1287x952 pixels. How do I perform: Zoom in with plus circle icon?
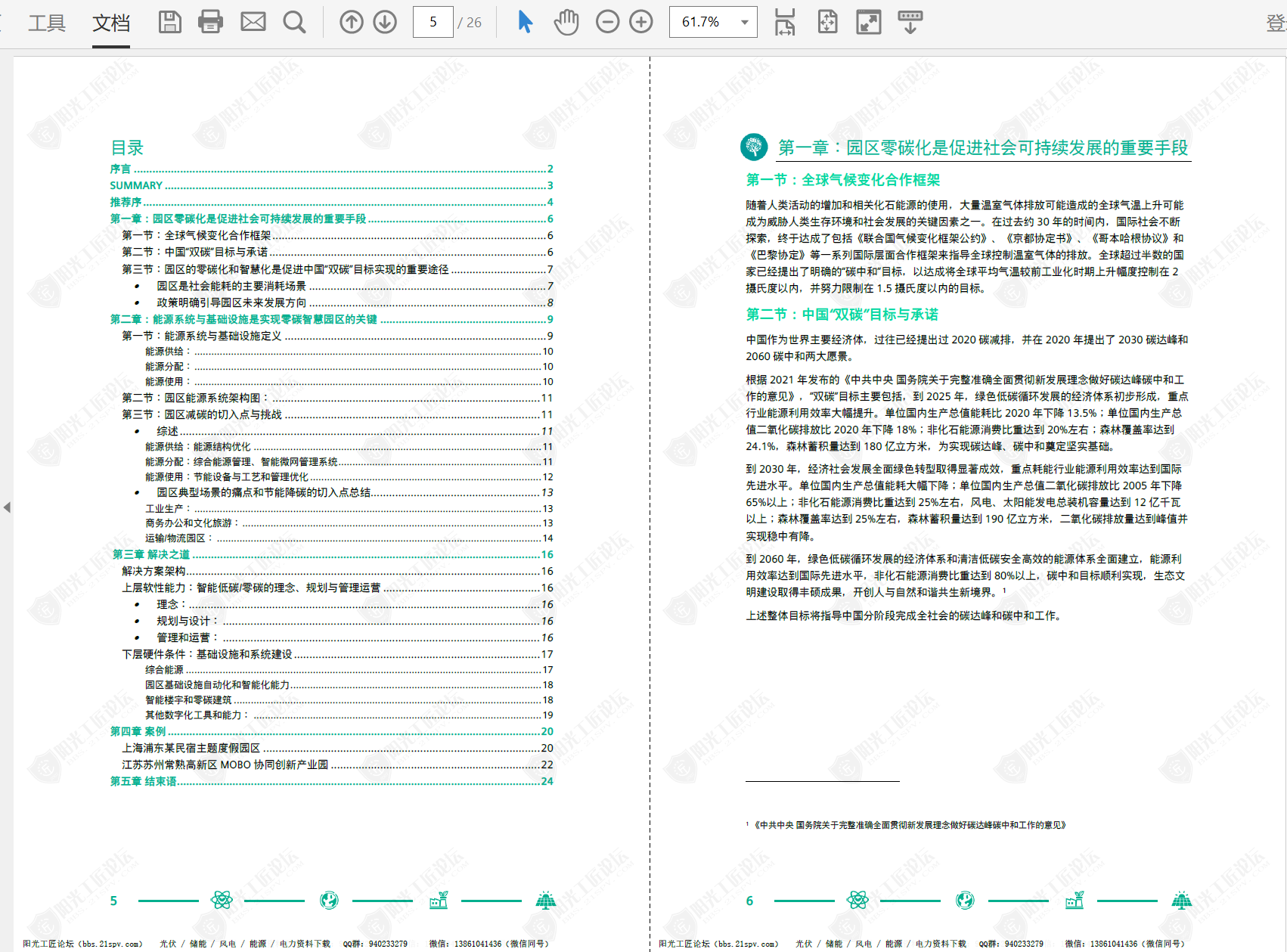tap(641, 22)
